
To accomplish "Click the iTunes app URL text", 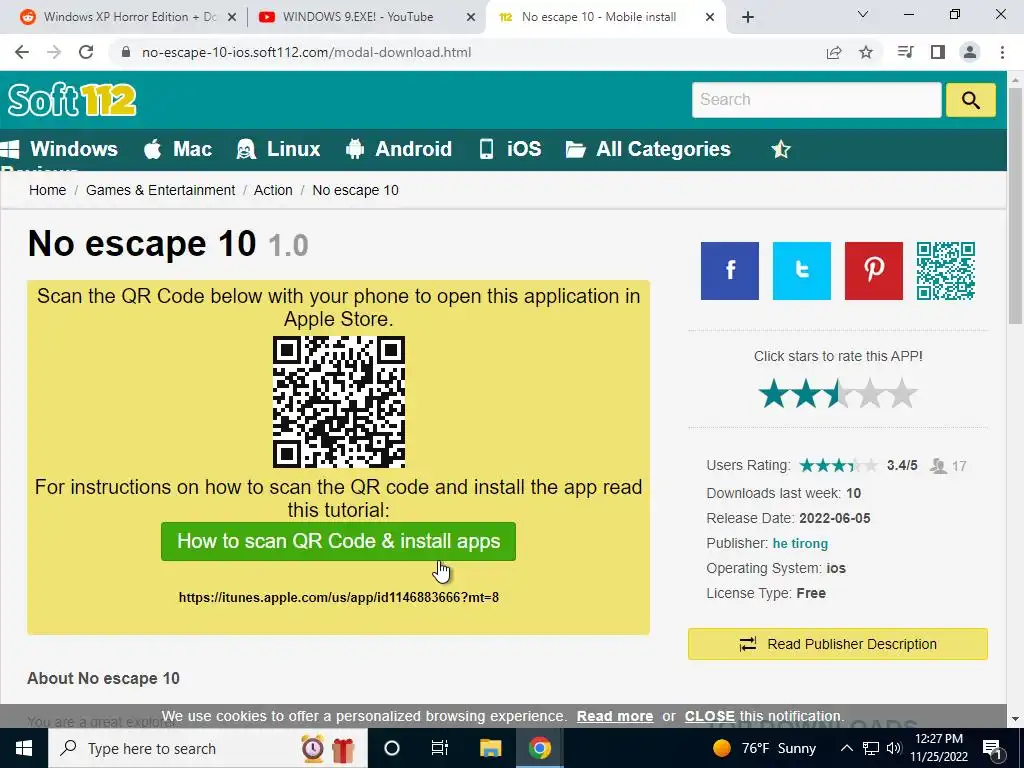I will (x=338, y=597).
